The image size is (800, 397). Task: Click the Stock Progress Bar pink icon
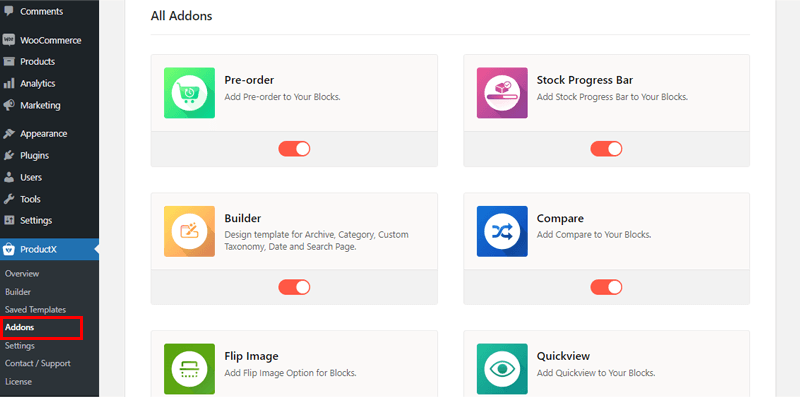[x=502, y=93]
